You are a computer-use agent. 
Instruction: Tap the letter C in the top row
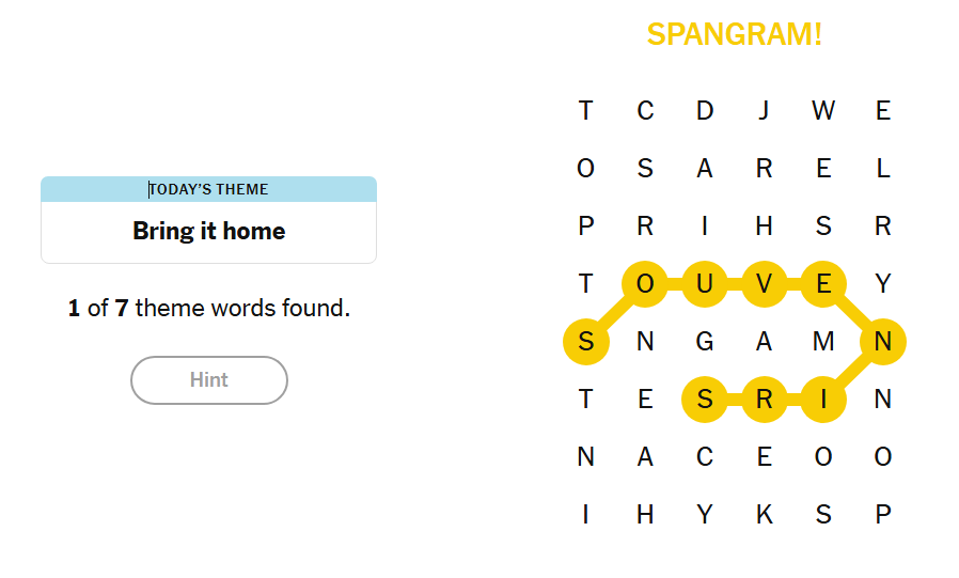point(646,111)
